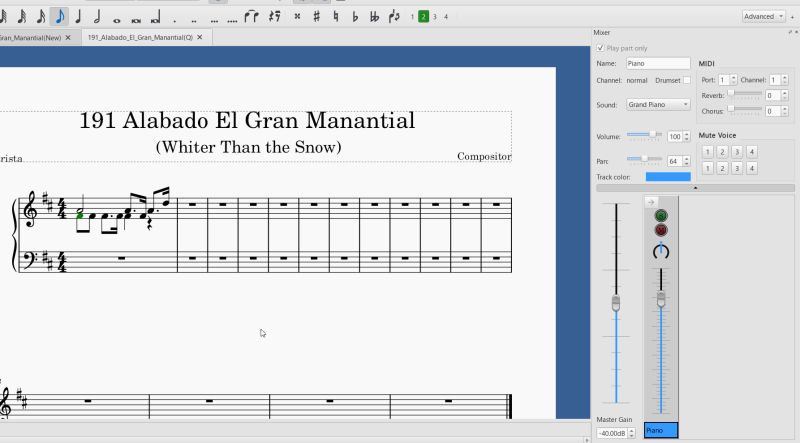The image size is (800, 443).
Task: Increase the MIDI Channel number
Action: coord(785,77)
